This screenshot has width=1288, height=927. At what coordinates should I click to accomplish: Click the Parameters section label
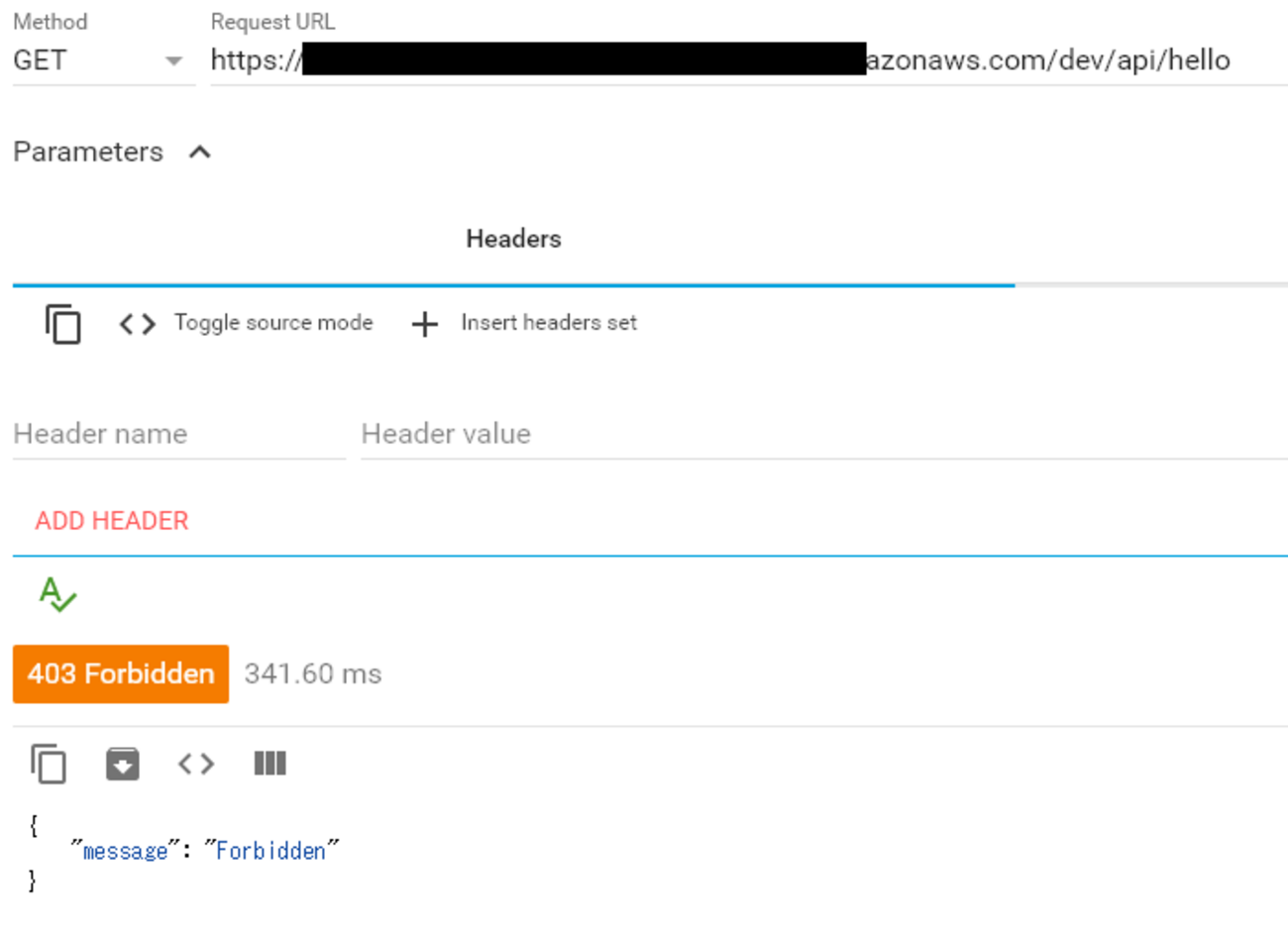88,152
